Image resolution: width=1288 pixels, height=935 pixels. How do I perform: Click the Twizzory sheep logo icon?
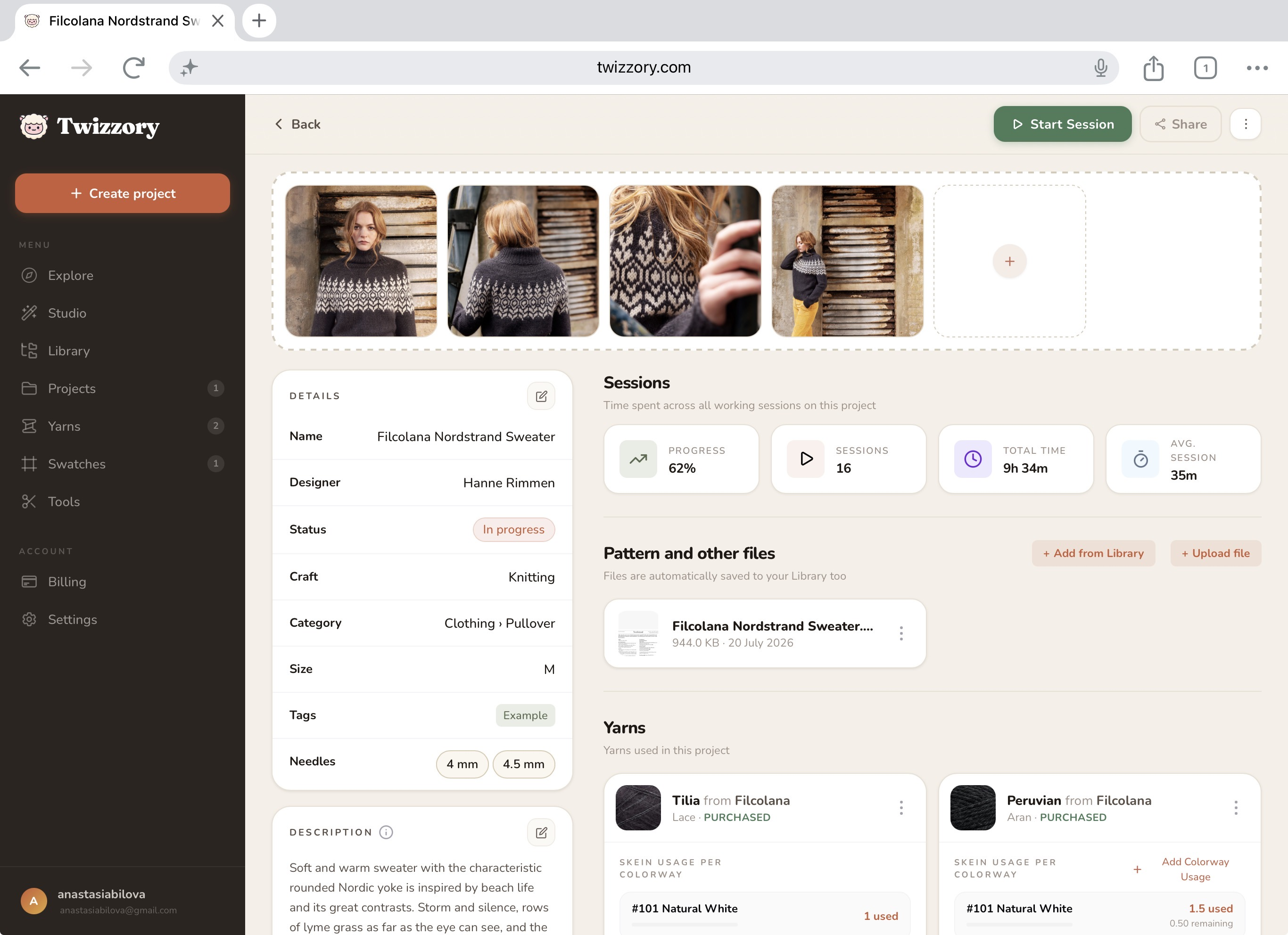point(33,126)
